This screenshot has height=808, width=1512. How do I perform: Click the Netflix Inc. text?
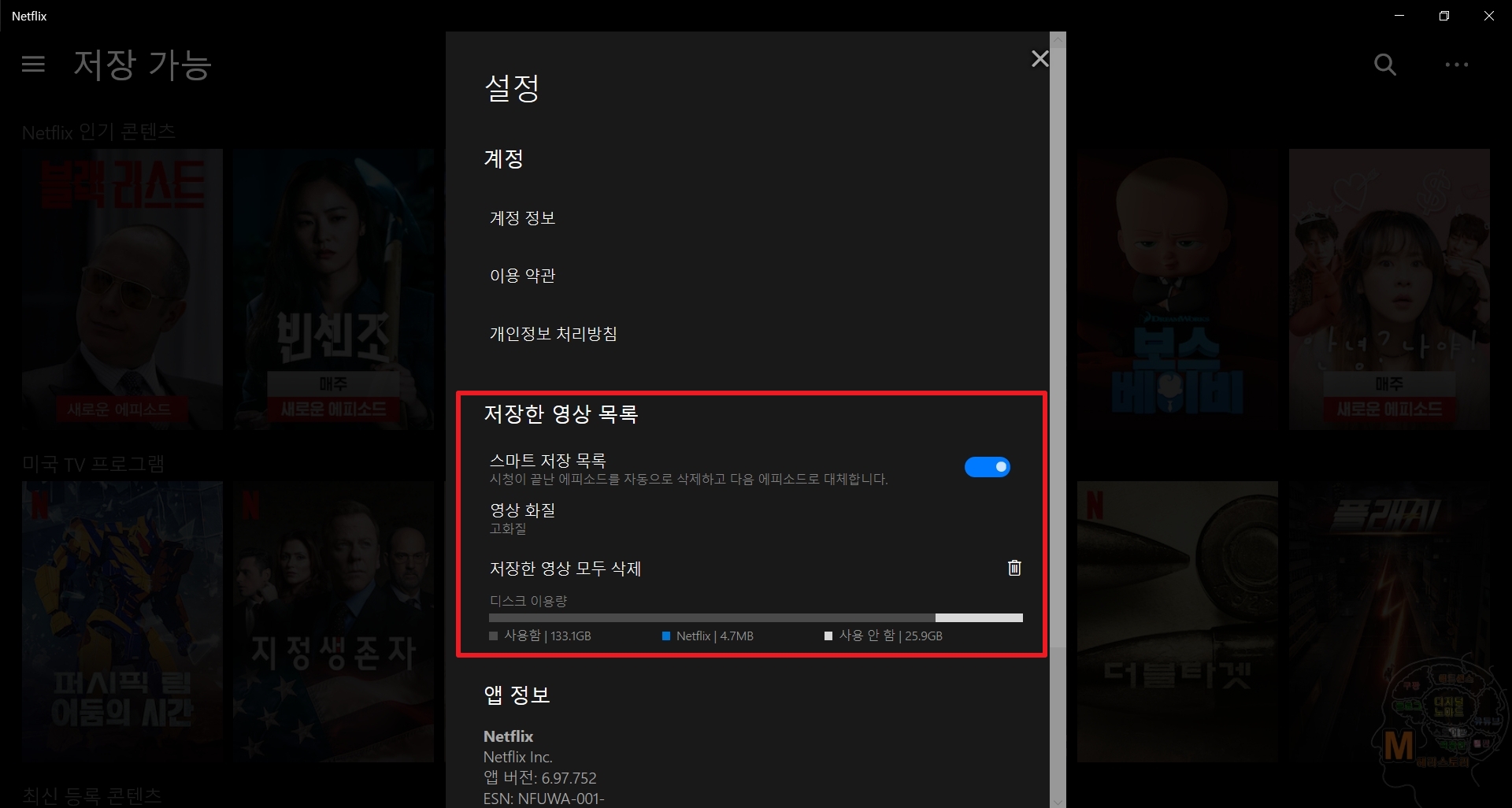tap(517, 758)
